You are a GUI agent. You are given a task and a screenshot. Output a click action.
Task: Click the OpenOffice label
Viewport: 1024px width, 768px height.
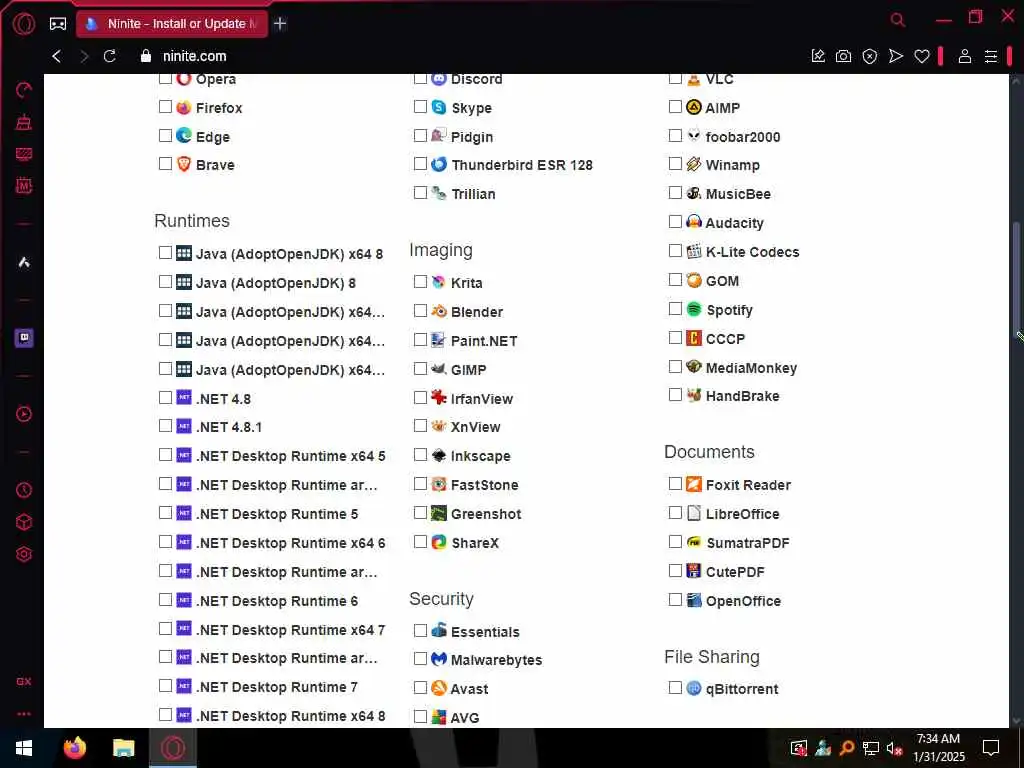pyautogui.click(x=743, y=601)
